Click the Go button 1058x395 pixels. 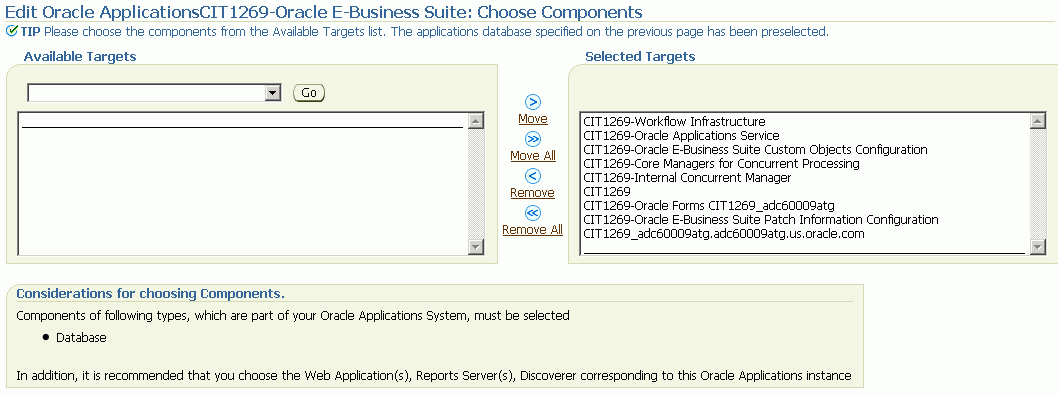(x=309, y=93)
